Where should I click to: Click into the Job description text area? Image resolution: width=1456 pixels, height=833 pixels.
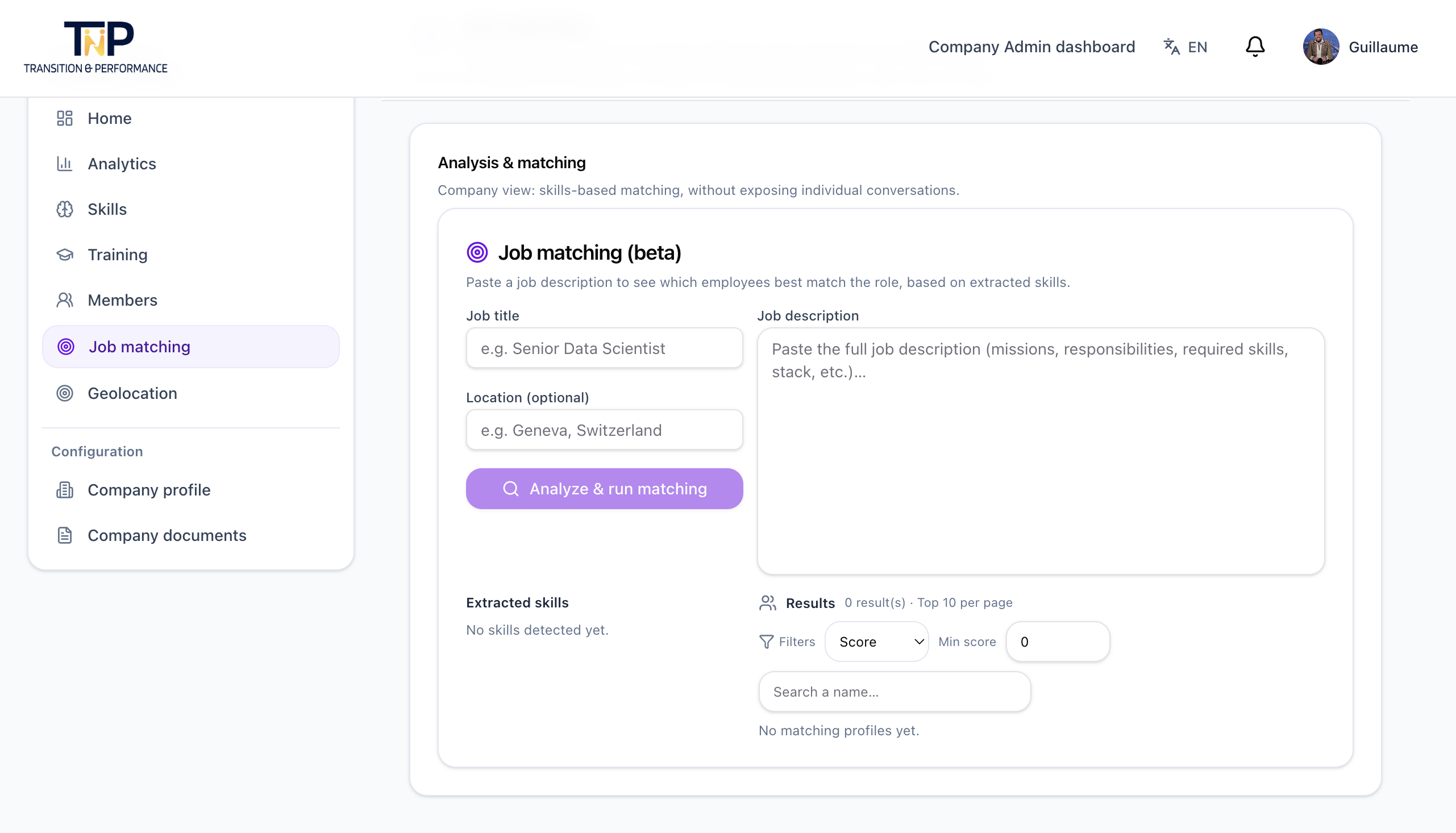(x=1040, y=451)
